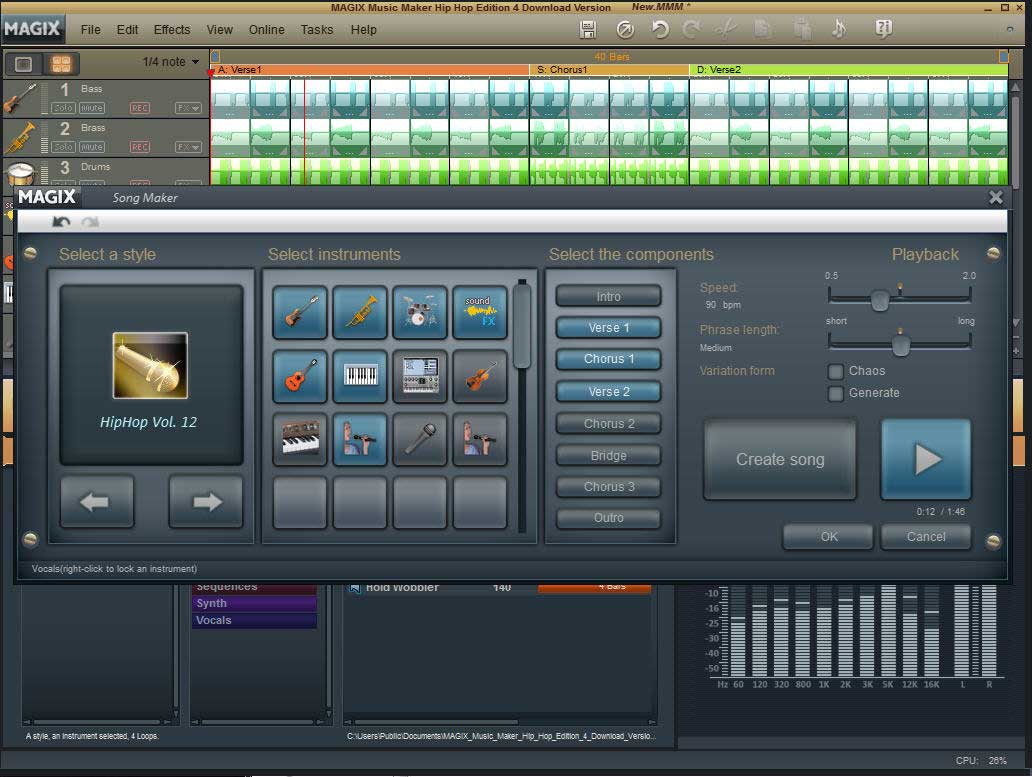The image size is (1032, 777).
Task: Click the music note icon in toolbar
Action: tap(838, 29)
